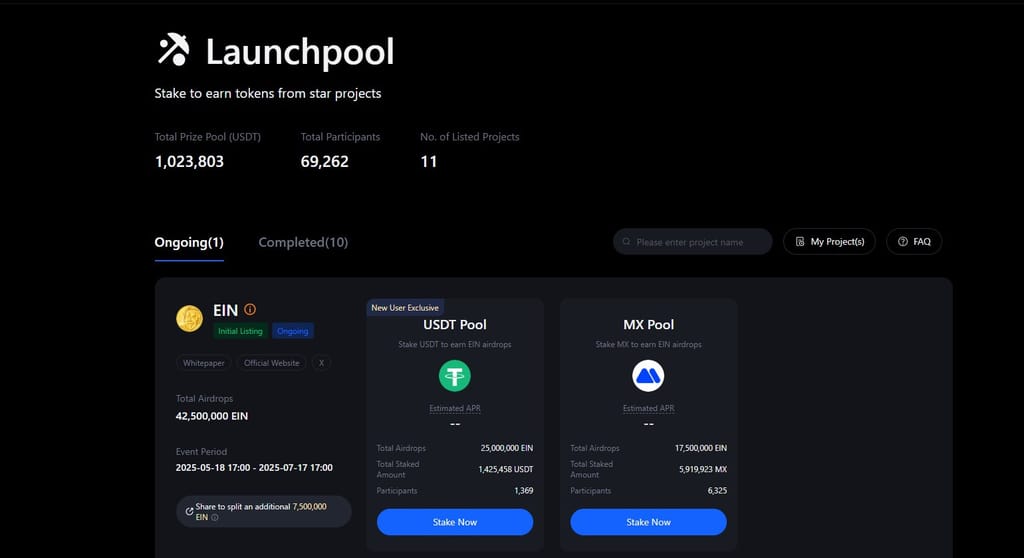Click the Launchpool pickaxe logo icon
This screenshot has width=1024, height=558.
[x=173, y=50]
